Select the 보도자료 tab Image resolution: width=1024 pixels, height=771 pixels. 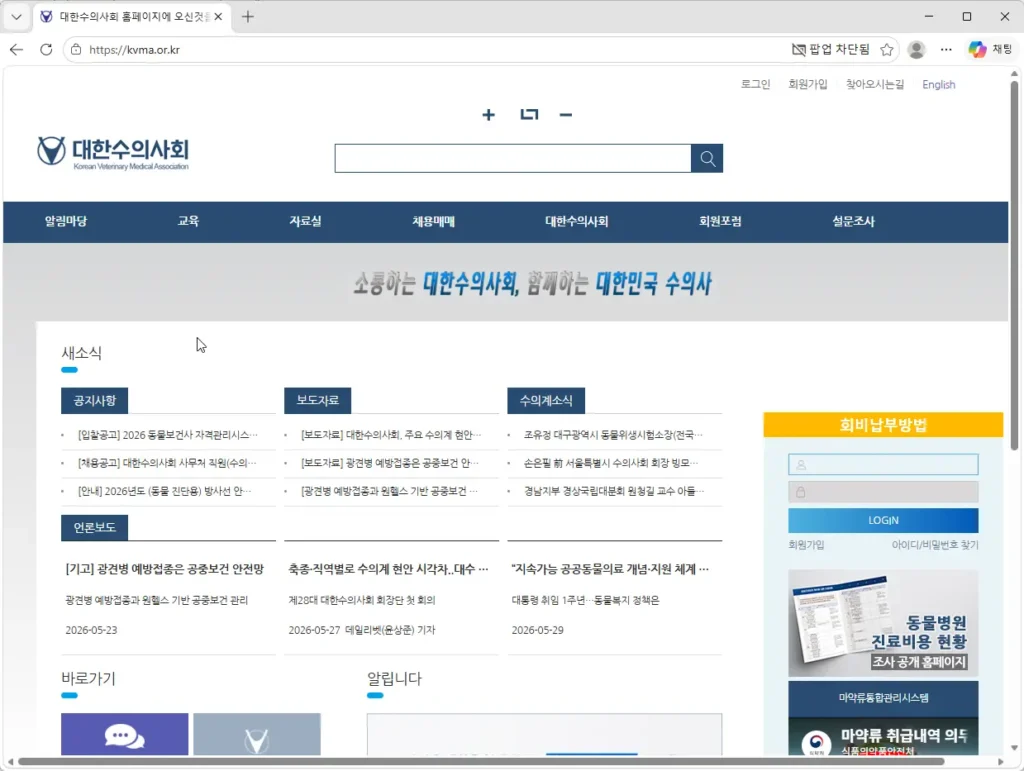[317, 400]
